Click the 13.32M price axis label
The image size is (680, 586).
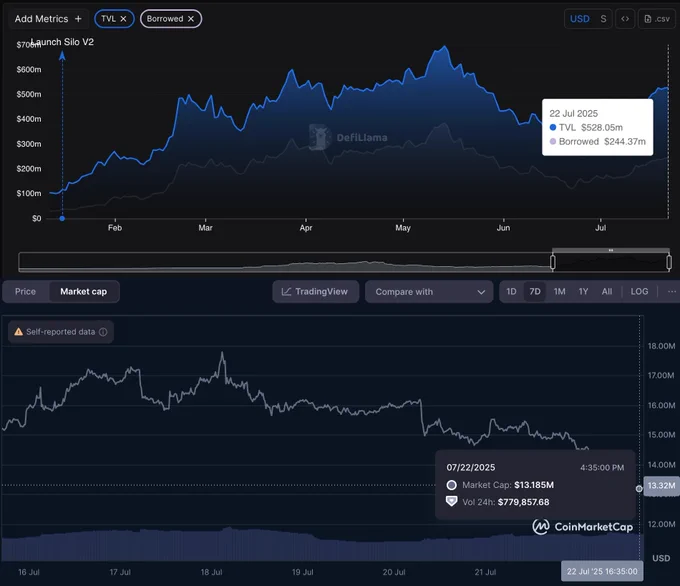(x=661, y=485)
